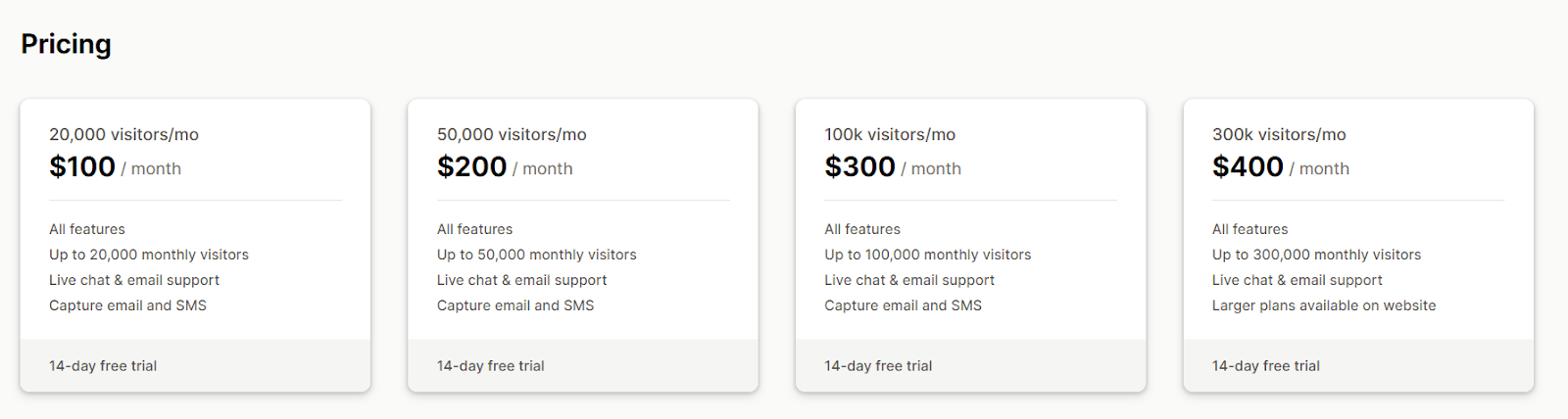The width and height of the screenshot is (1568, 419).
Task: Click 14-day free trial under $300 plan
Action: [878, 366]
